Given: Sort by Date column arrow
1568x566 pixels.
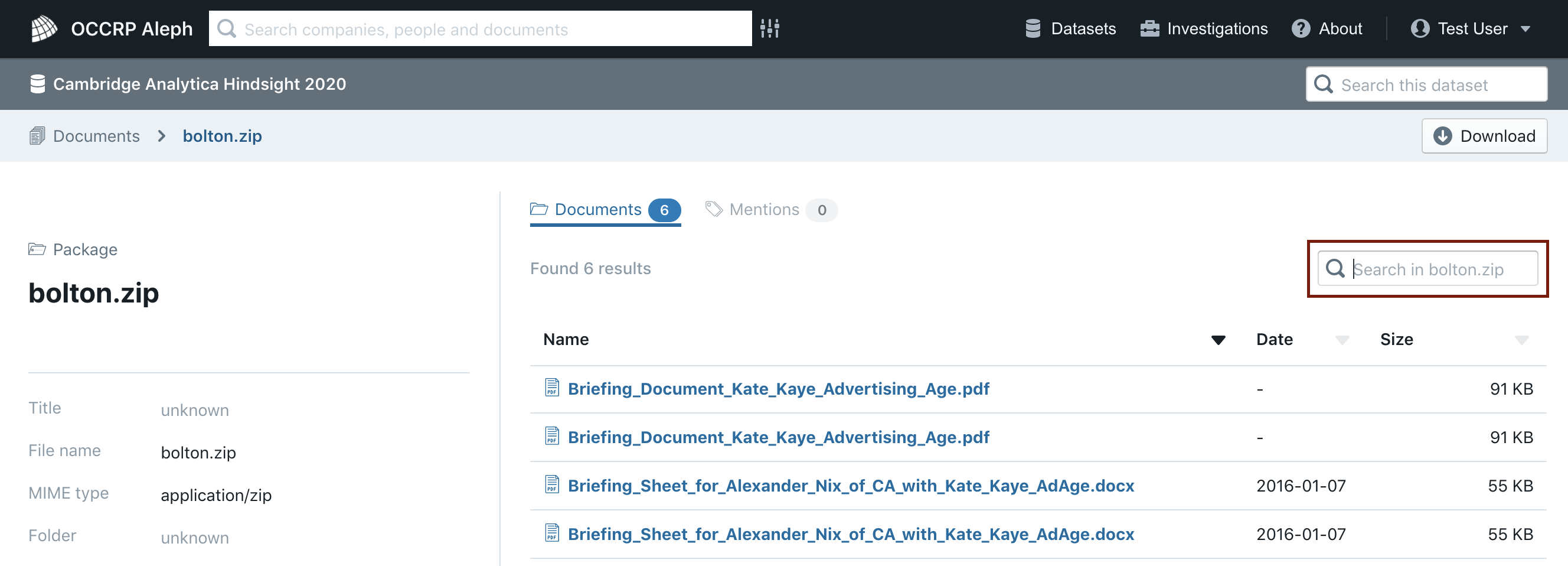Looking at the screenshot, I should click(x=1341, y=340).
